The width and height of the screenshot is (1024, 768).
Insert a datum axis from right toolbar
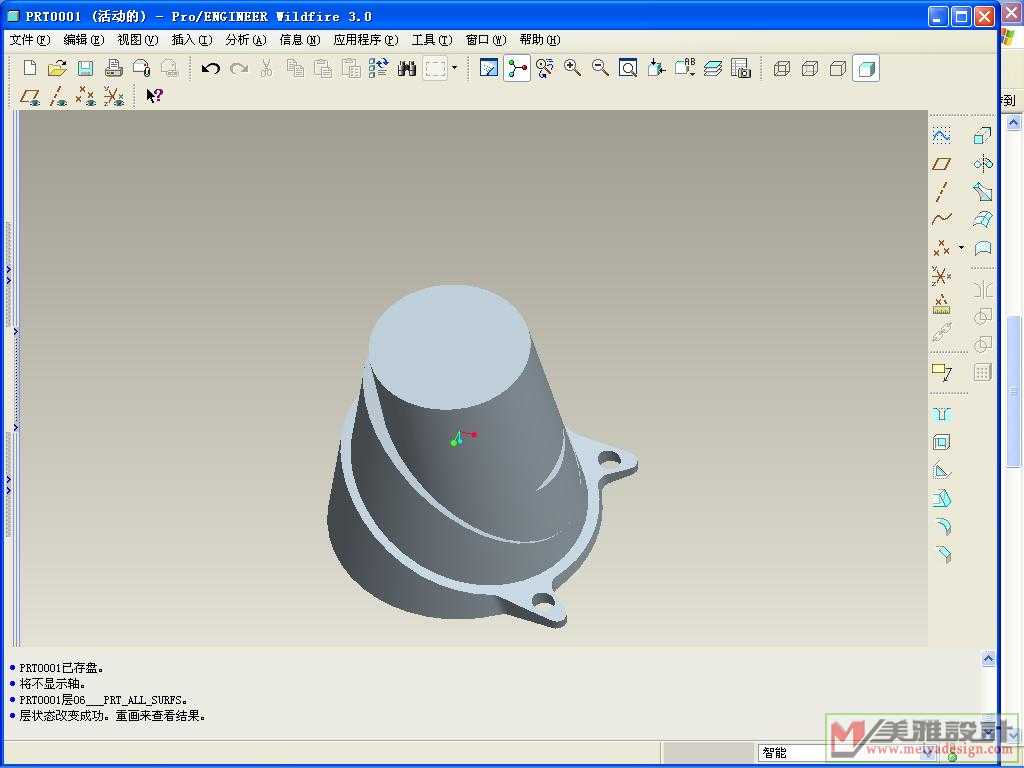[x=941, y=191]
